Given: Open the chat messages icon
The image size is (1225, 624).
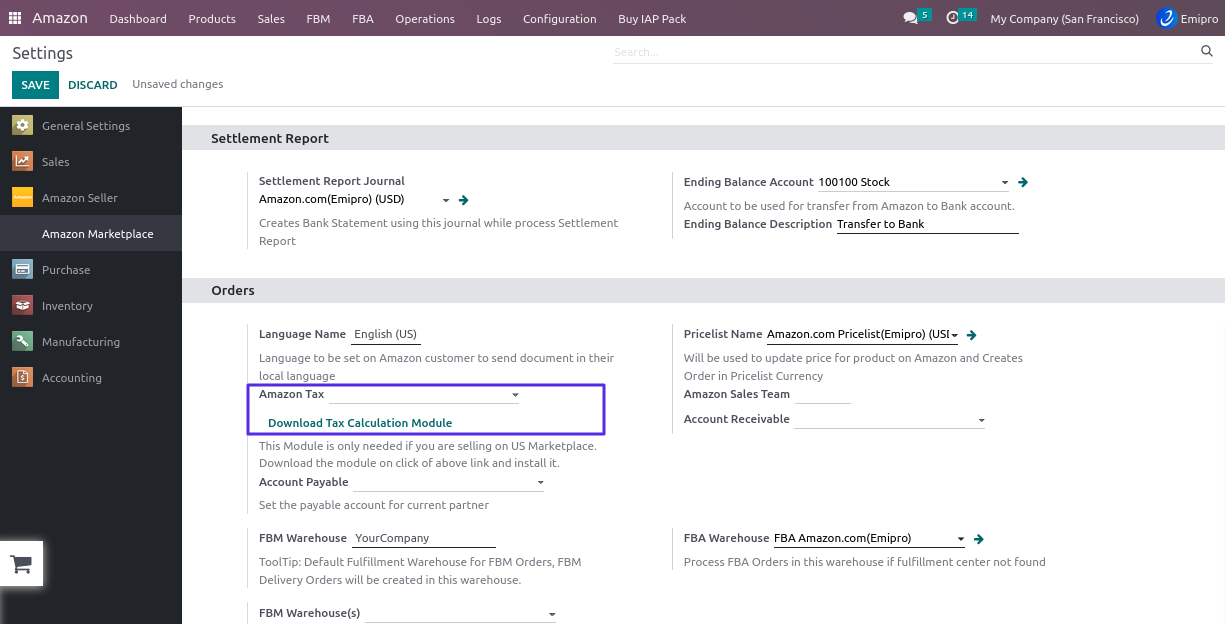Looking at the screenshot, I should click(910, 18).
